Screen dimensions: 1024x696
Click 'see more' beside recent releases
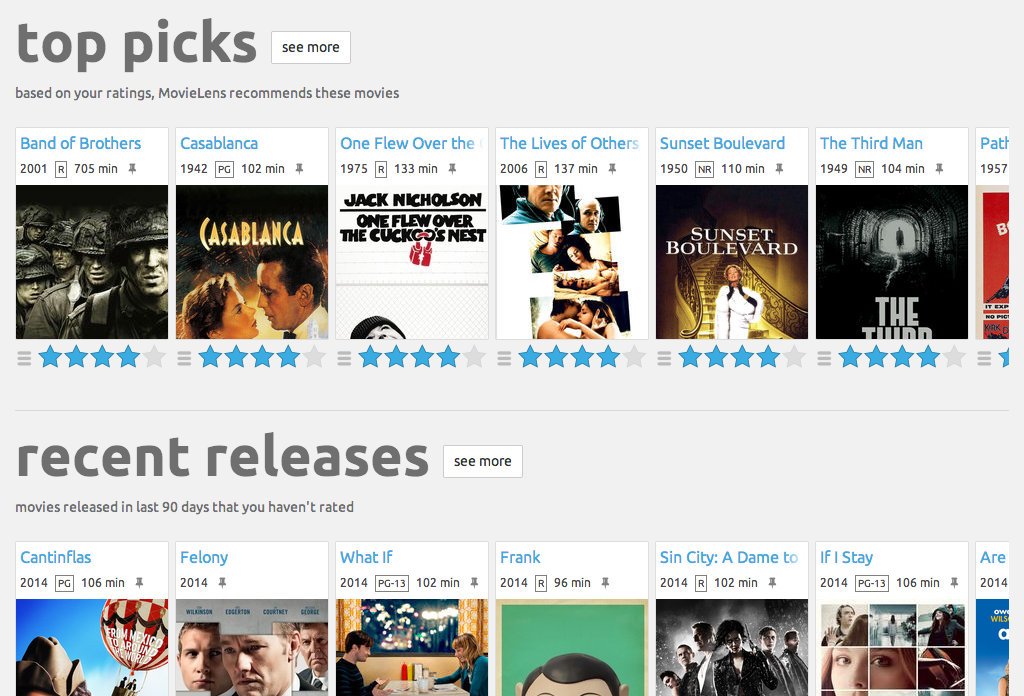483,461
